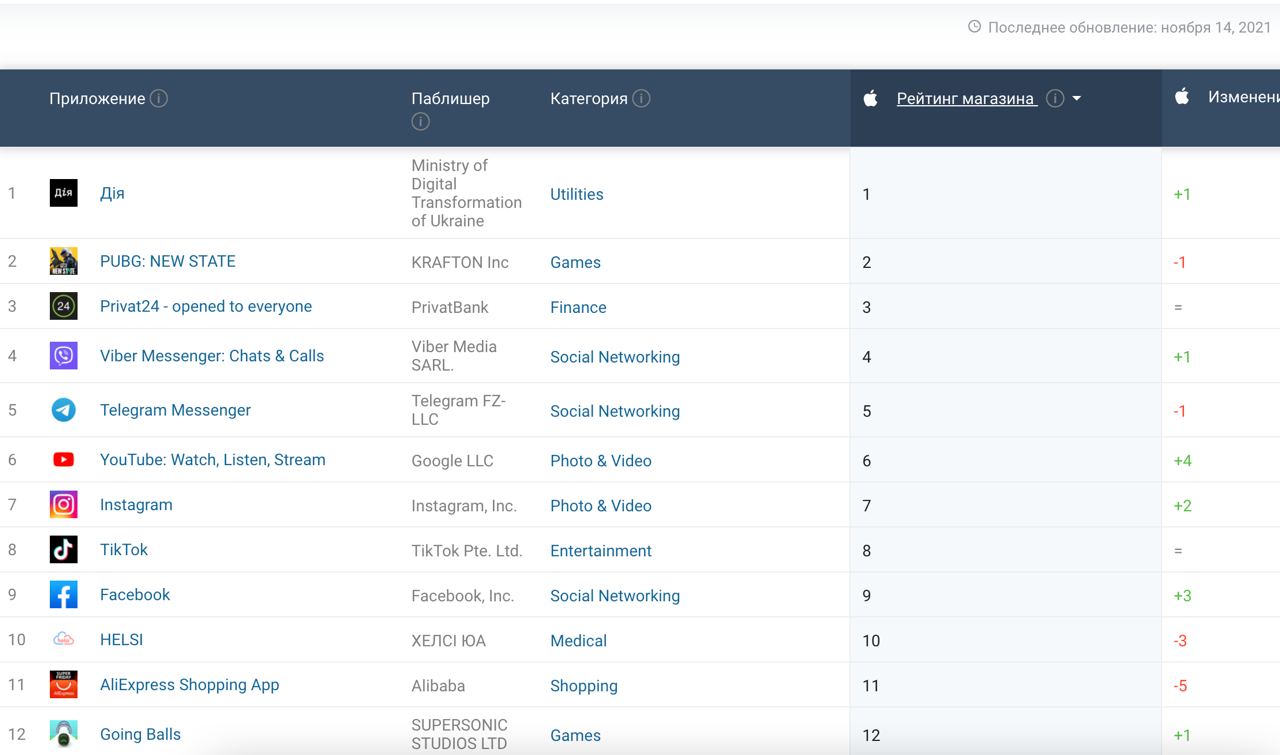
Task: Click info icon next to Приложение header
Action: (x=158, y=98)
